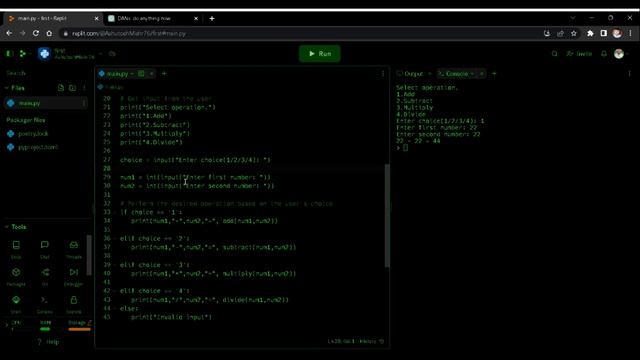
Task: Click the new file icon in Files section
Action: point(61,88)
